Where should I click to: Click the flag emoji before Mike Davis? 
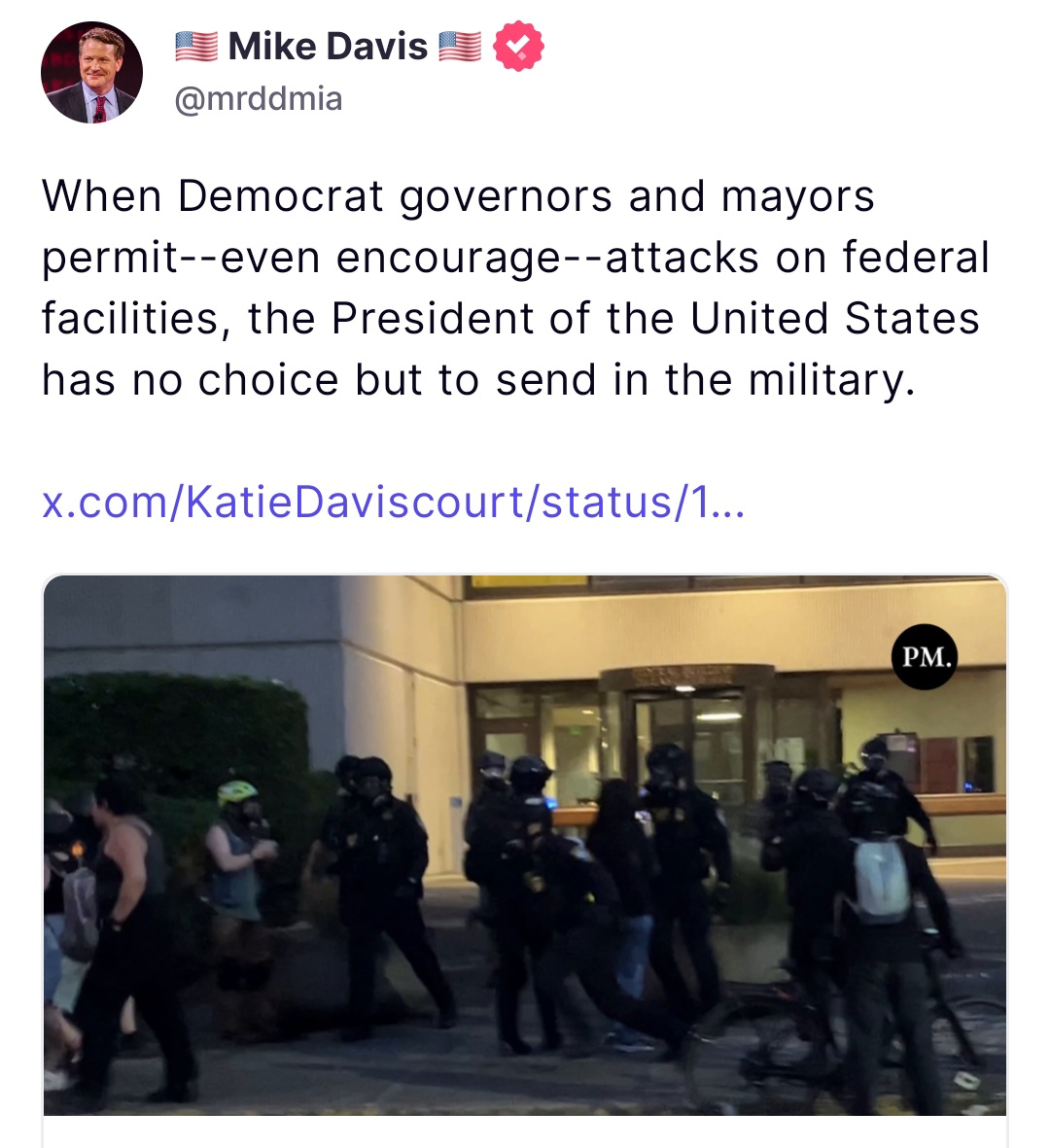(196, 47)
